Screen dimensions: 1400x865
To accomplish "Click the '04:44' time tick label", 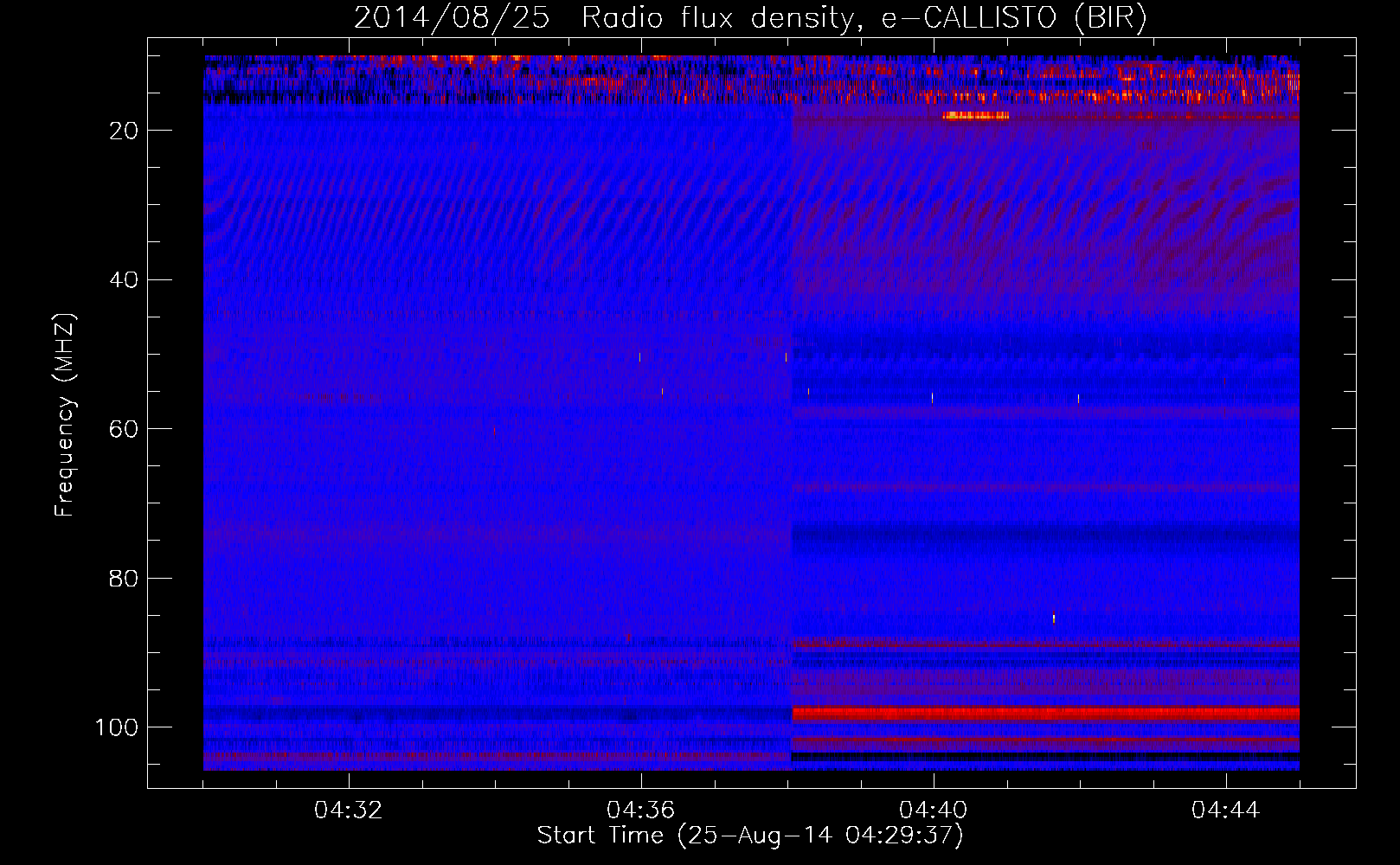I will (x=1225, y=811).
